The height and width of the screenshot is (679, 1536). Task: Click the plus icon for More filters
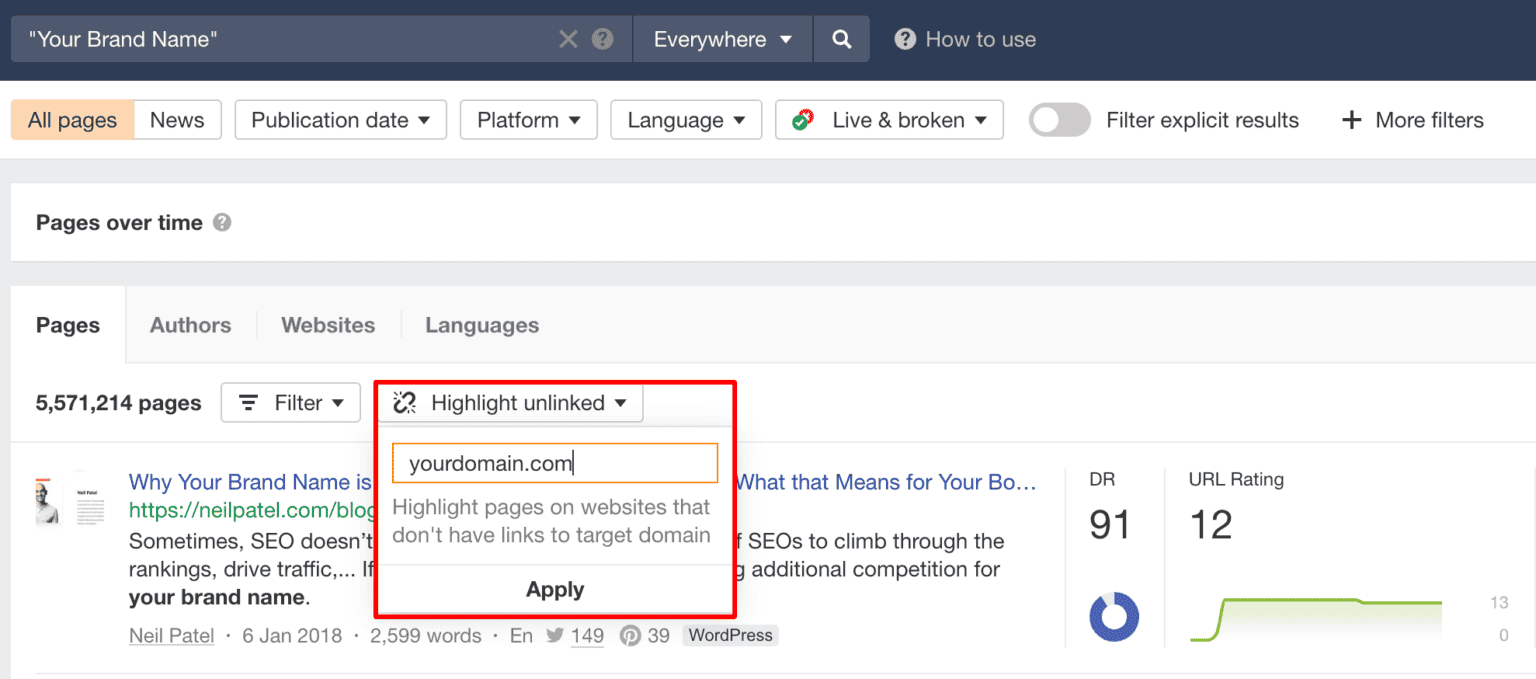click(1351, 121)
